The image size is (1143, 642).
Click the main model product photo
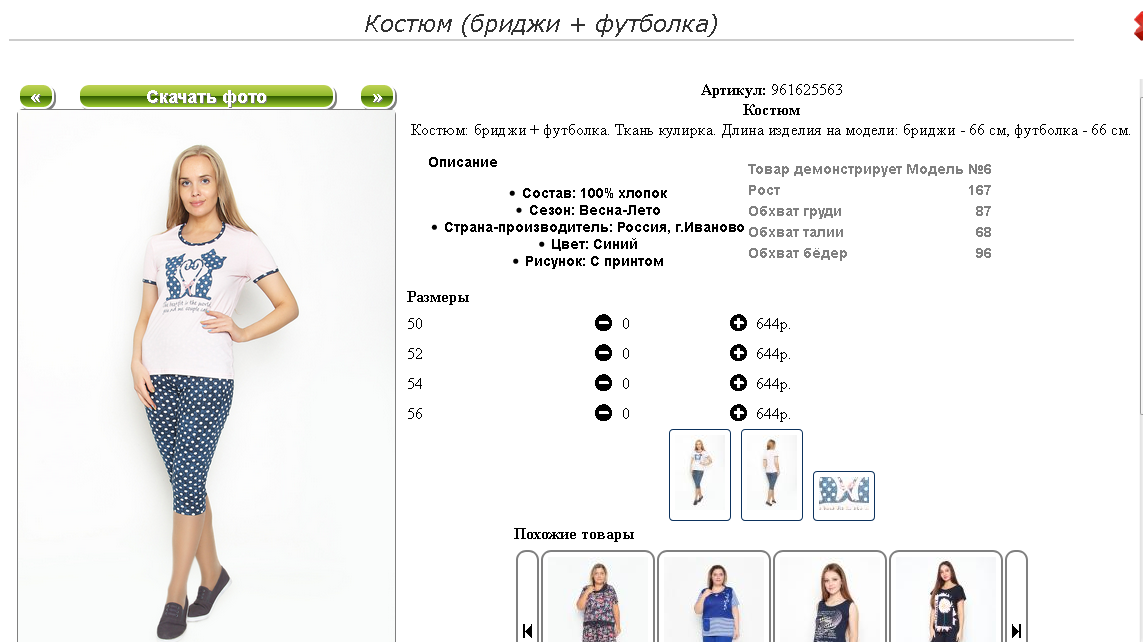[x=206, y=377]
